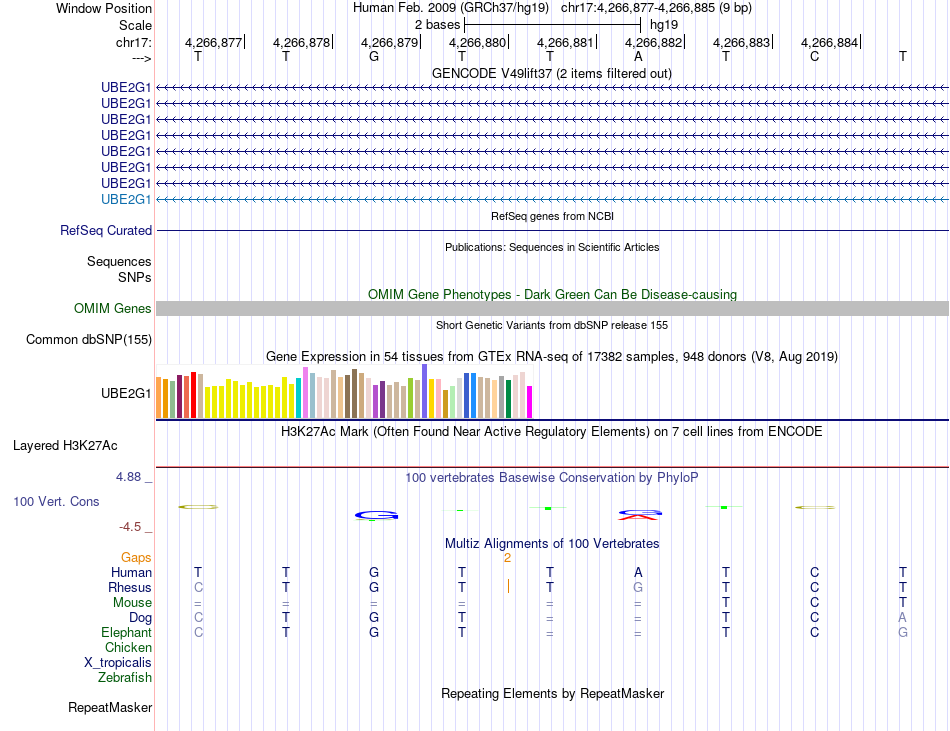Click the faded G in the Elephant row
This screenshot has width=950, height=731.
click(903, 633)
